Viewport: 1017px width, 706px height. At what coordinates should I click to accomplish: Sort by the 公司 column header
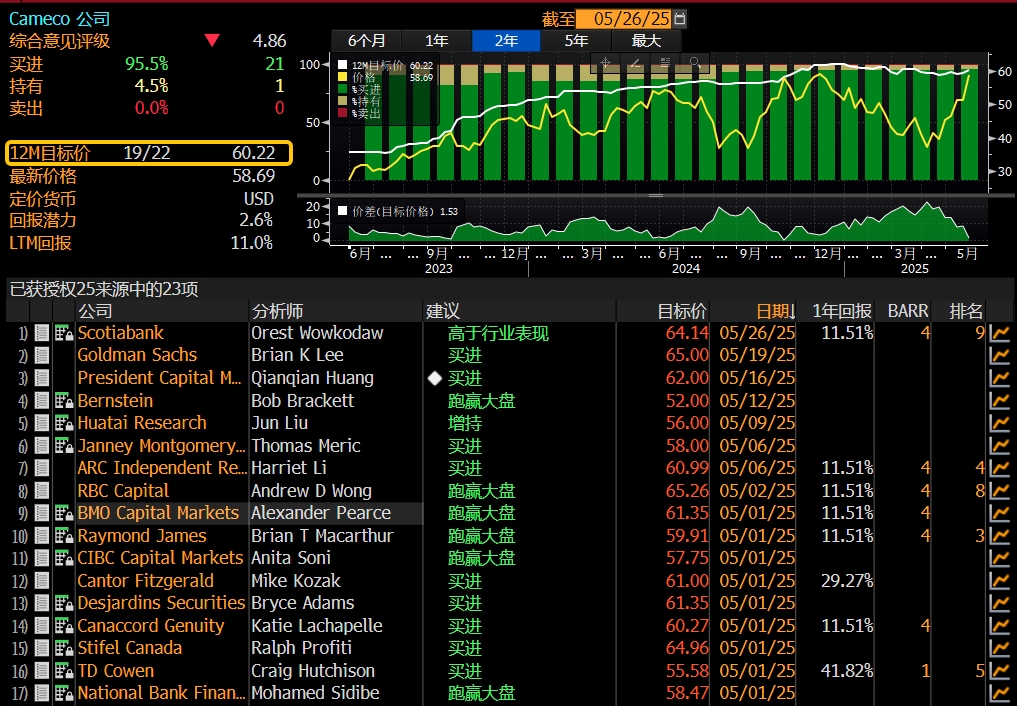point(95,311)
